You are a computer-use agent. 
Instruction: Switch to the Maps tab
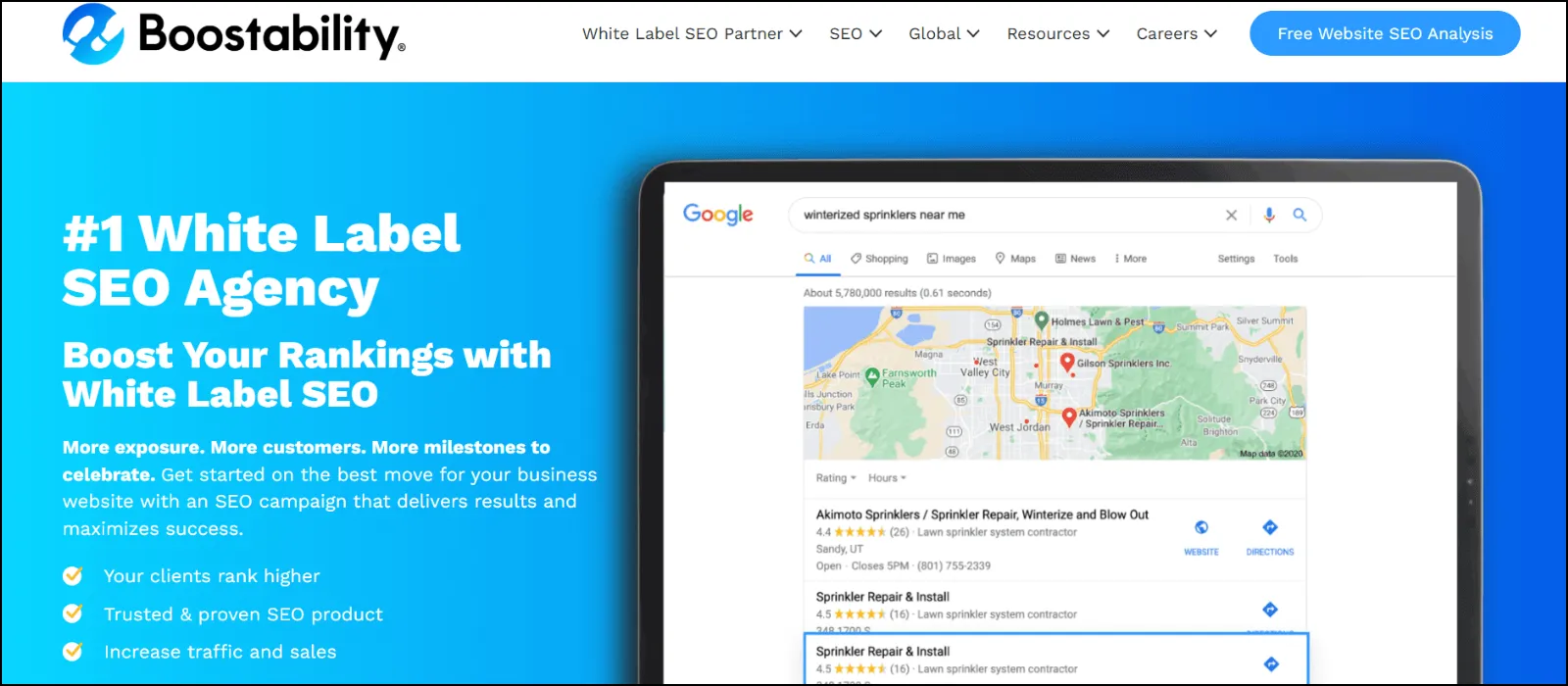coord(1015,259)
